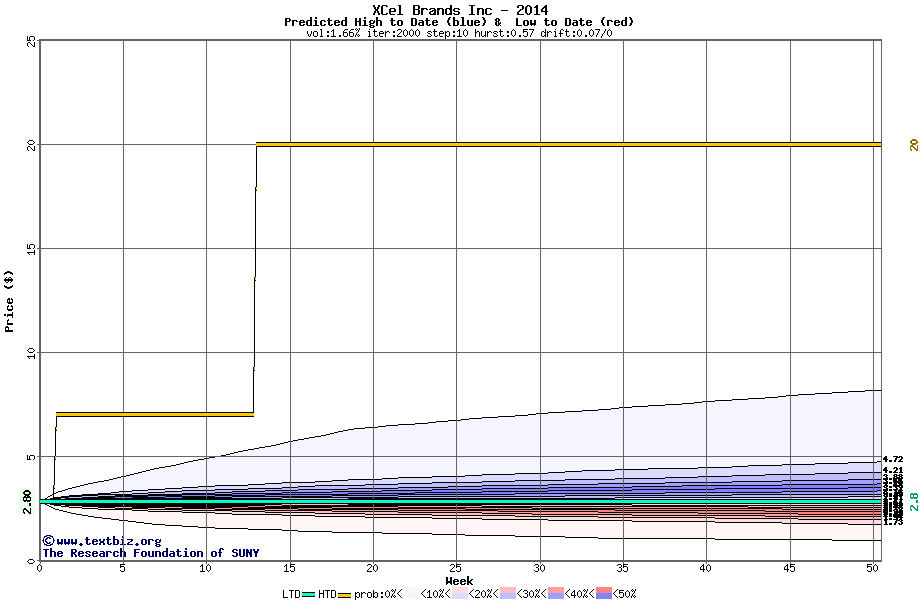Click the black y-axis tick label 20 on the left
This screenshot has height=600, width=920.
point(31,144)
